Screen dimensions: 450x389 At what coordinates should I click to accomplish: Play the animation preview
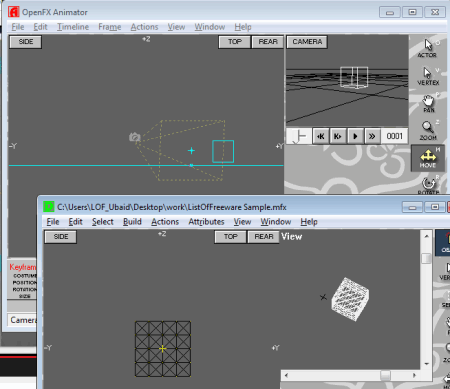355,136
